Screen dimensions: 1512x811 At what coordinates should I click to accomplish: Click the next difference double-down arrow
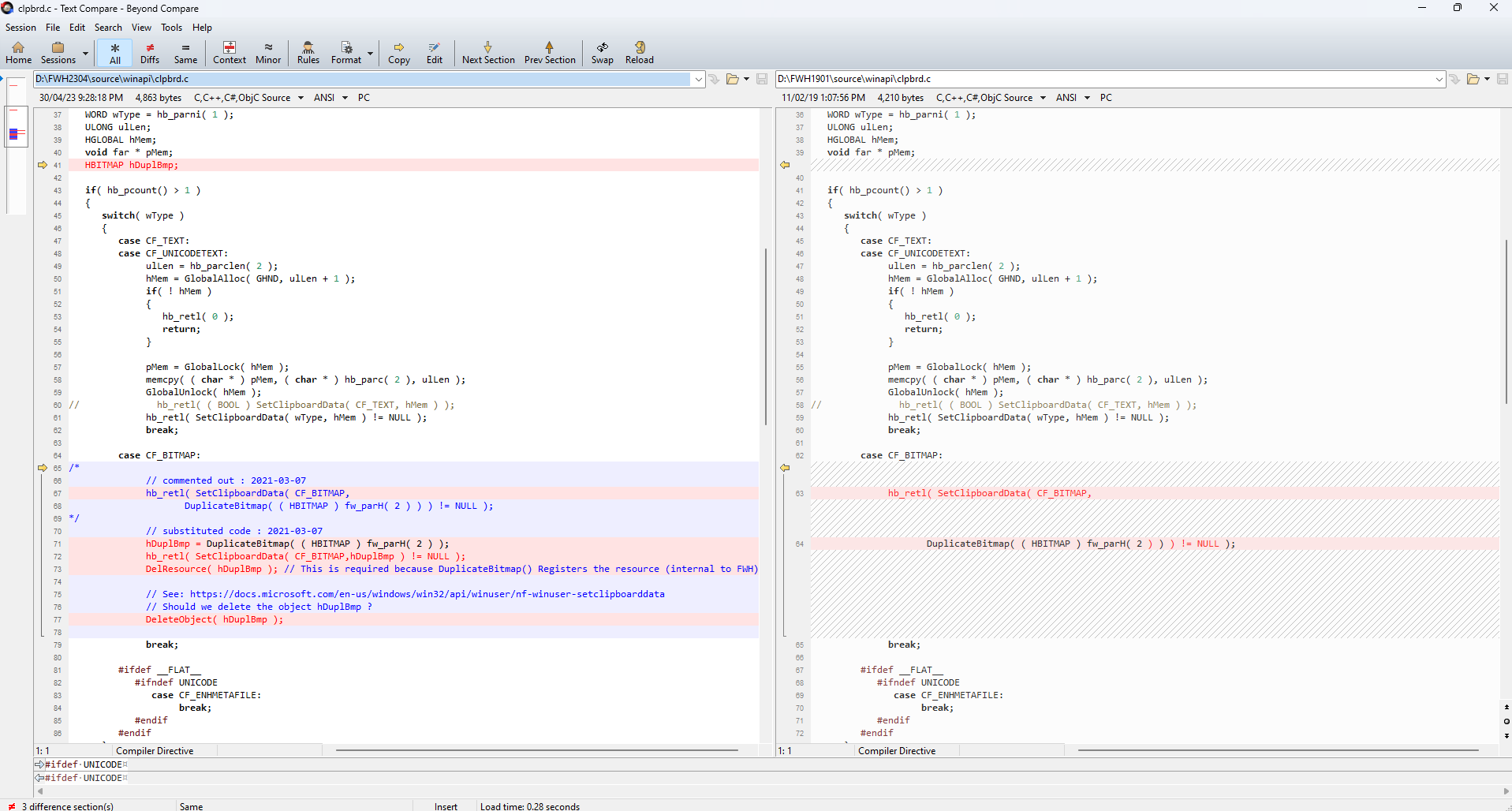point(1506,735)
